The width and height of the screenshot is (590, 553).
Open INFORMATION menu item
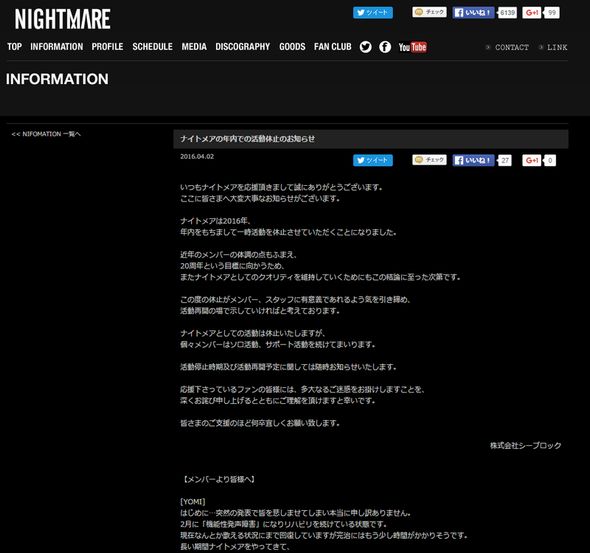[x=56, y=47]
